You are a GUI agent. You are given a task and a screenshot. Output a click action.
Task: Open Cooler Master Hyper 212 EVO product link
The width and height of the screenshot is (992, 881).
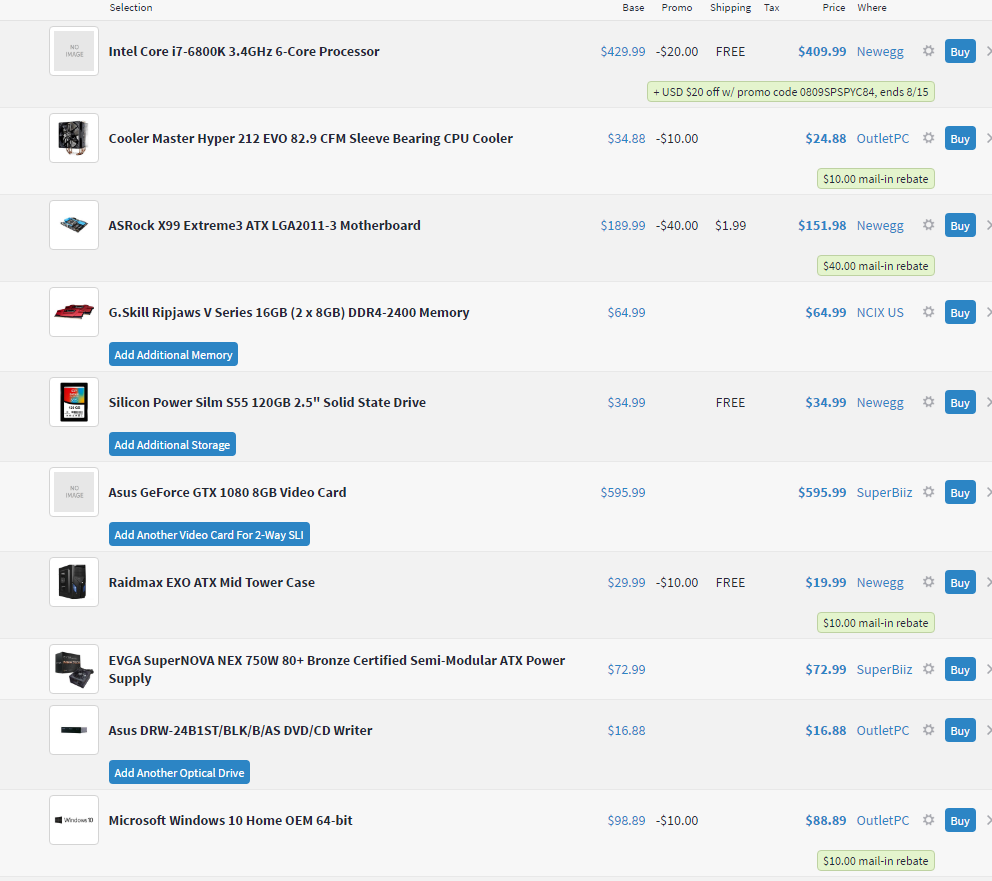coord(310,138)
